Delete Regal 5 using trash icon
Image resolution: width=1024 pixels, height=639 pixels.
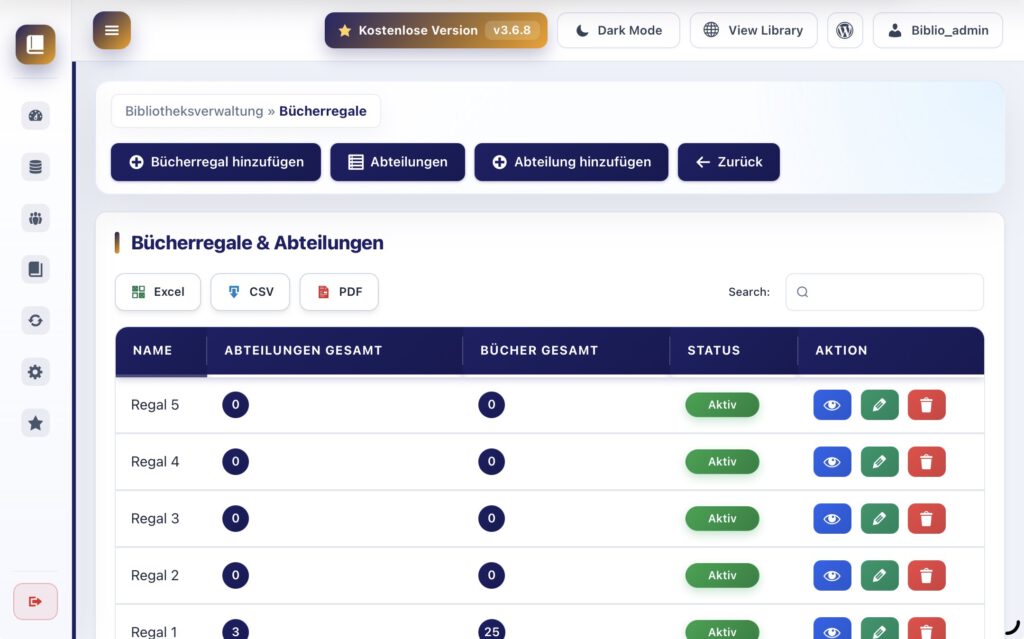point(926,405)
